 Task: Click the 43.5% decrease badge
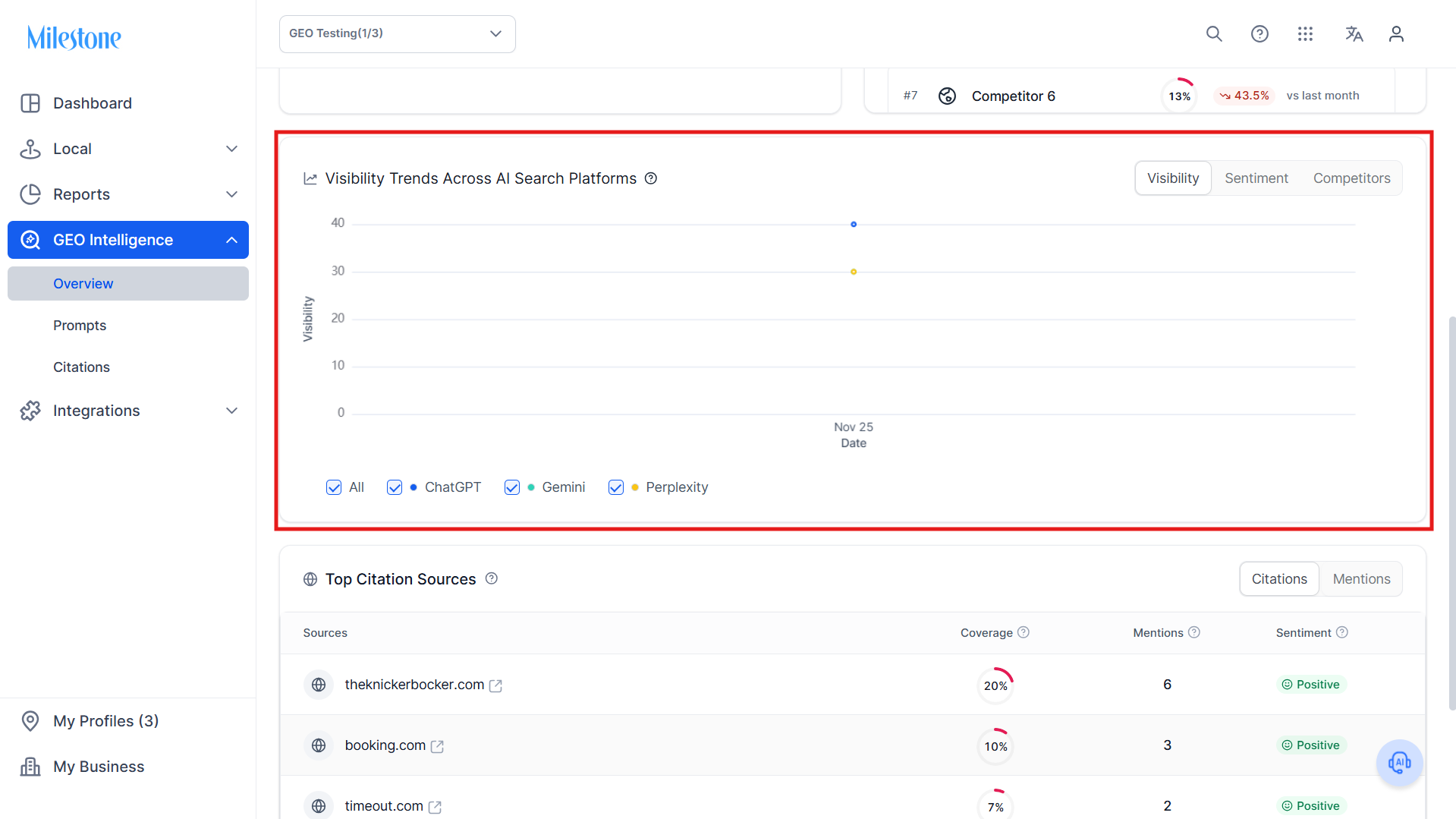point(1244,96)
